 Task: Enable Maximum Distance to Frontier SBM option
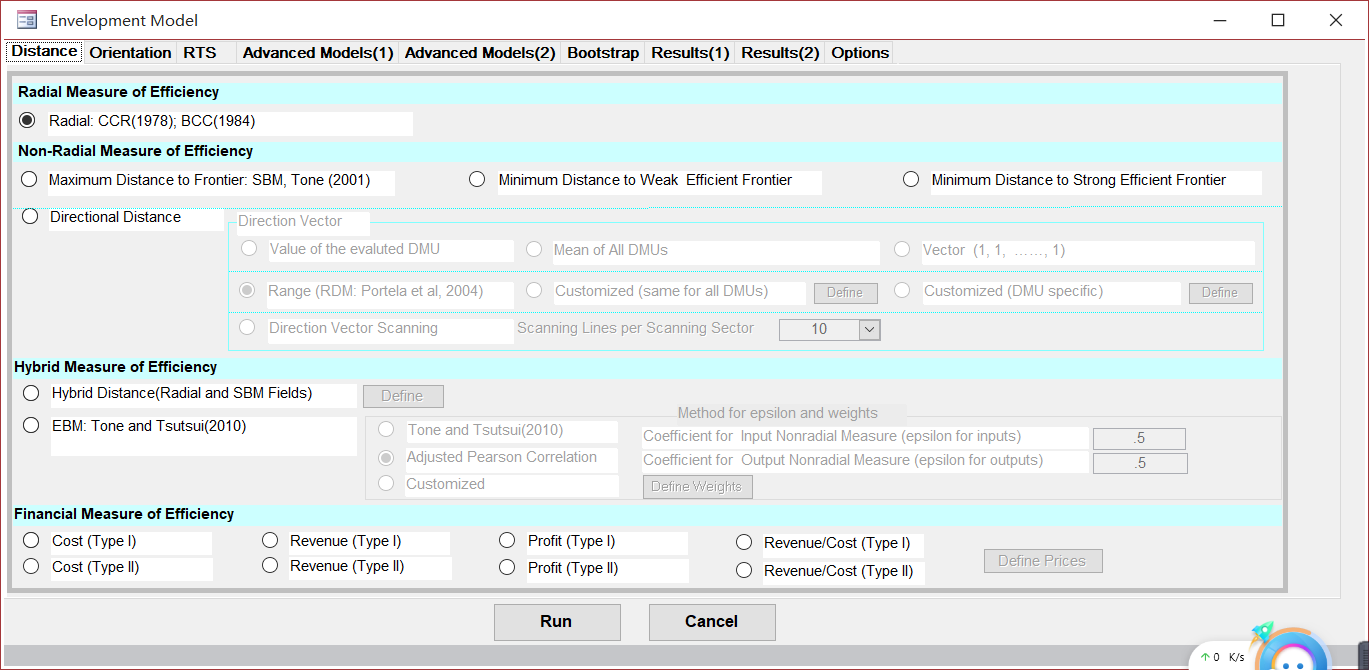point(29,179)
